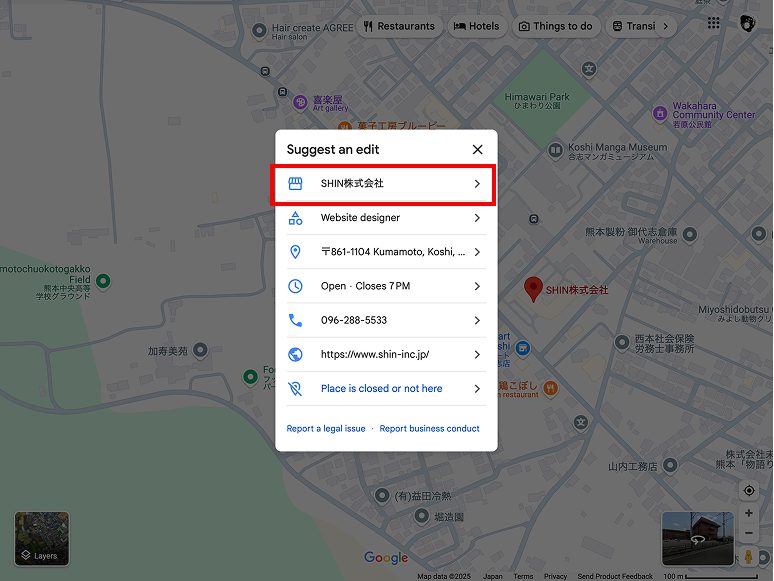Zoom in with the plus button
Image resolution: width=774 pixels, height=581 pixels.
pyautogui.click(x=749, y=513)
